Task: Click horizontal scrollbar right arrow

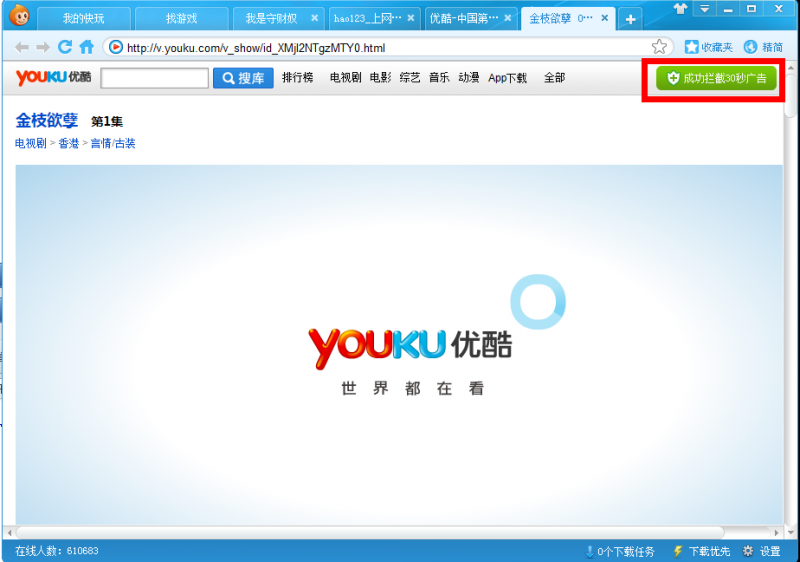Action: [777, 532]
